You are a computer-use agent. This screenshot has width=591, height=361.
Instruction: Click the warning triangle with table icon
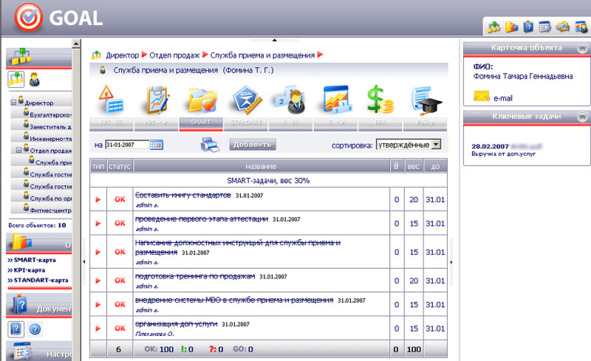tap(111, 99)
